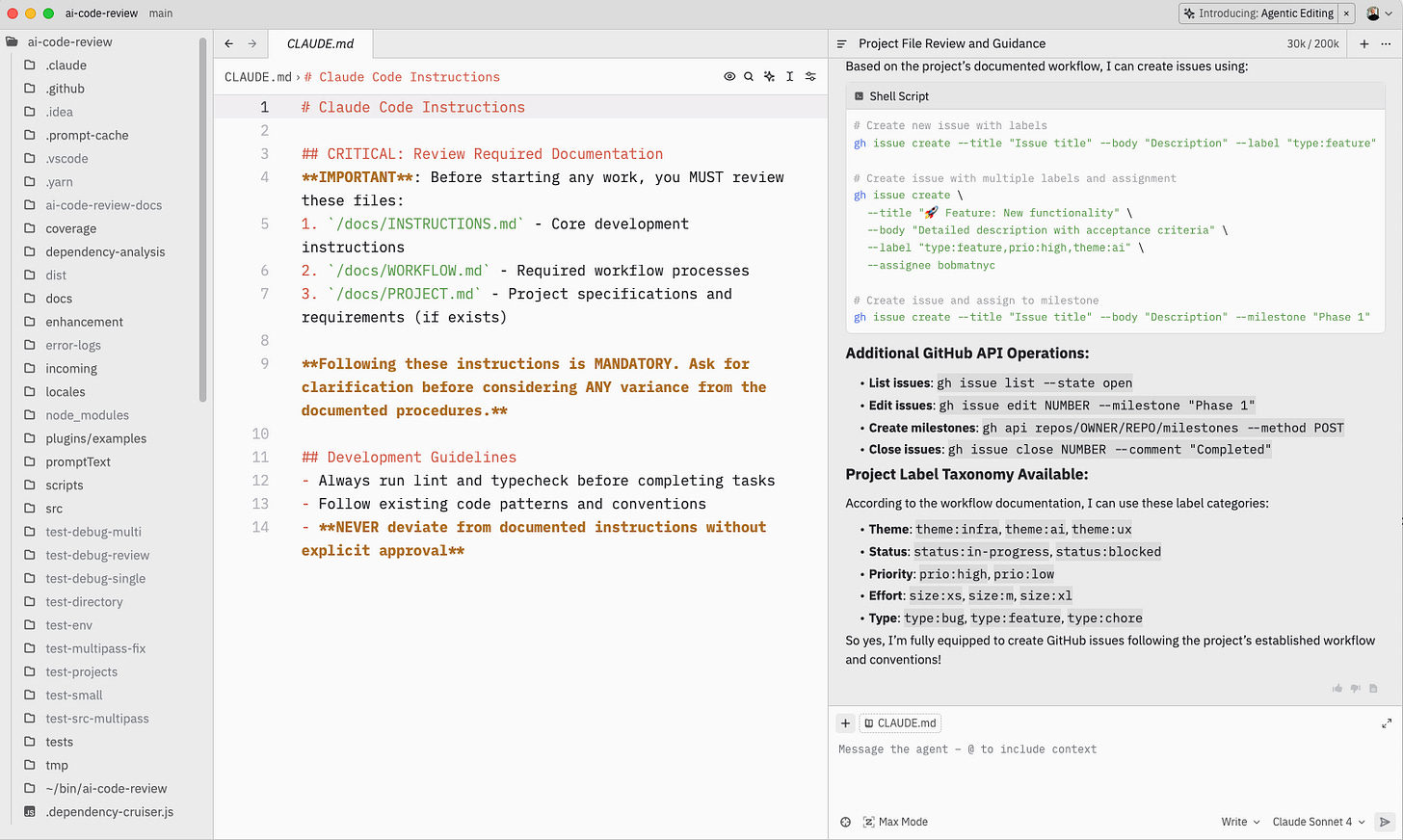Enable Max Mode toggle
Viewport: 1403px width, 840px height.
click(x=895, y=822)
